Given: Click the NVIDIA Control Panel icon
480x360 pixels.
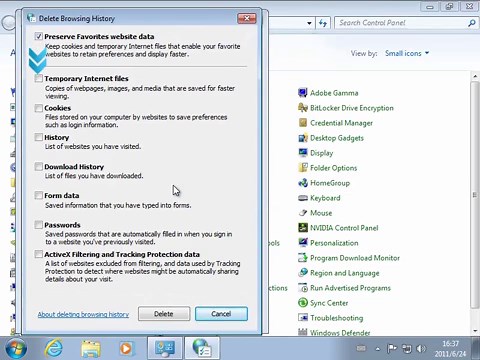Looking at the screenshot, I should click(x=303, y=228).
